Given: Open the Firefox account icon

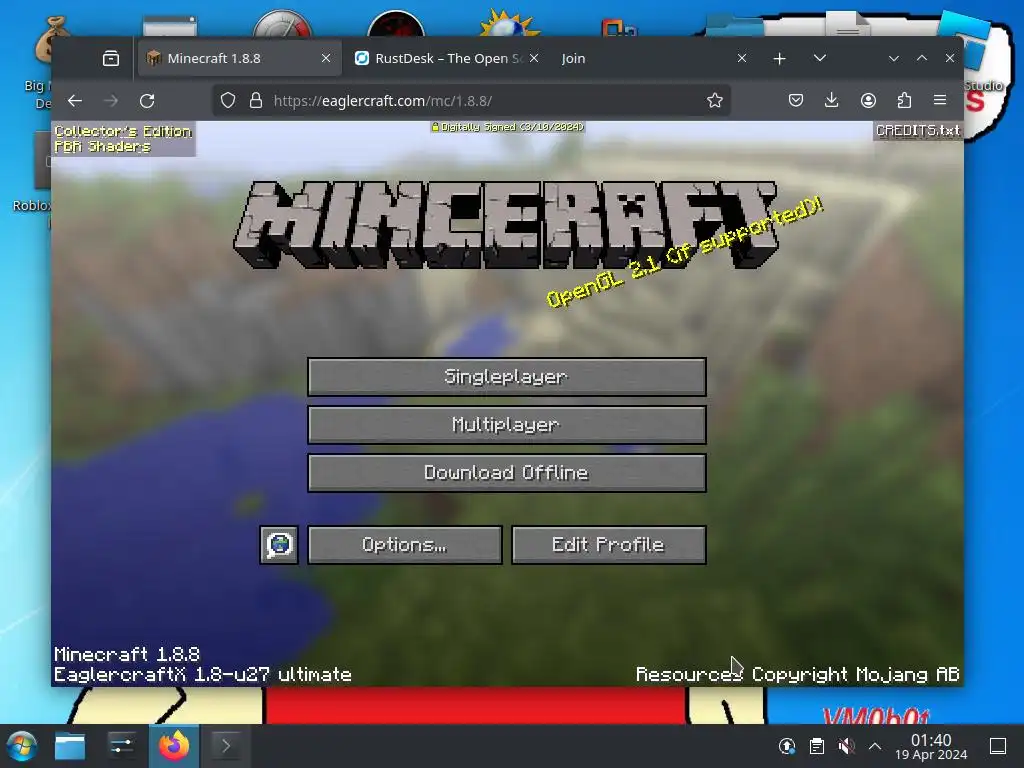Looking at the screenshot, I should point(868,101).
